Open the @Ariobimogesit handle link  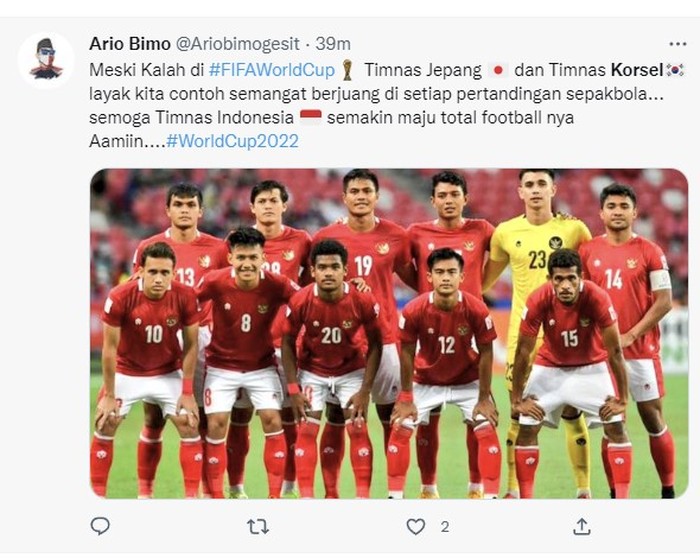[238, 44]
